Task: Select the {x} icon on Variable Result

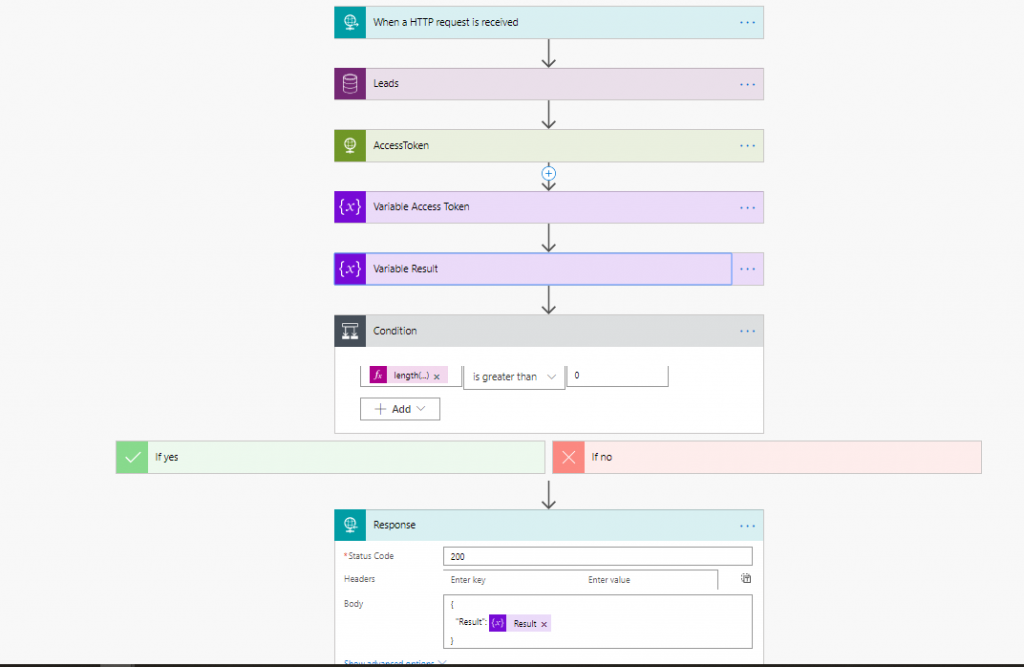Action: (349, 268)
